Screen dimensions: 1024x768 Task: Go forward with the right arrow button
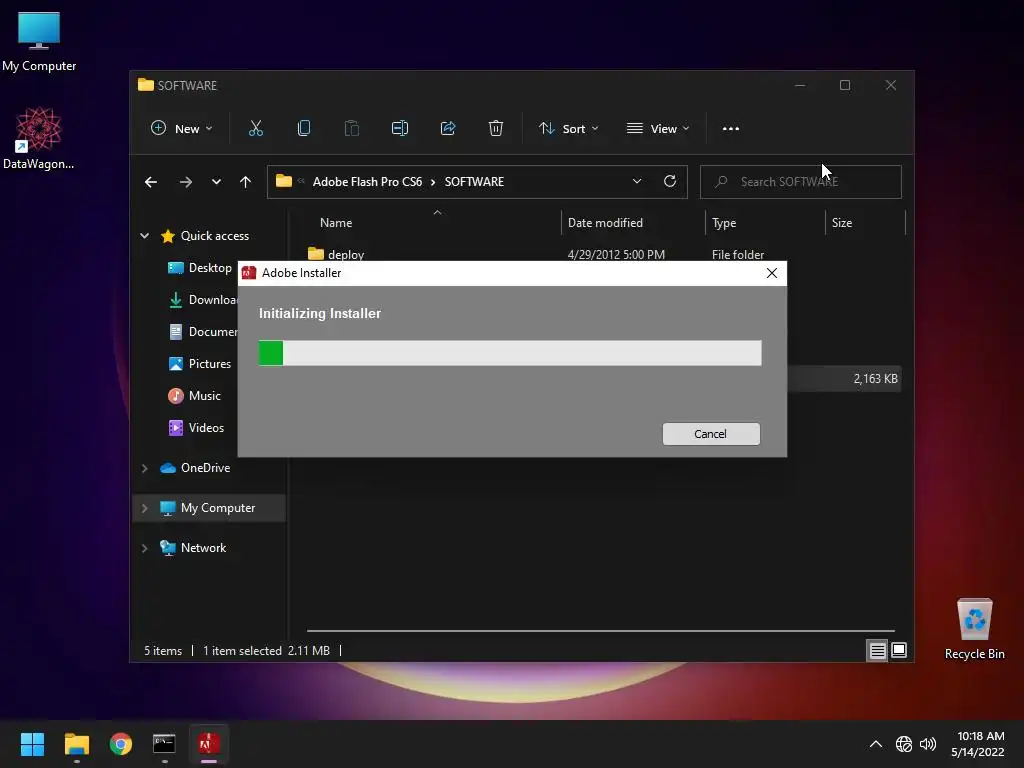(x=185, y=182)
